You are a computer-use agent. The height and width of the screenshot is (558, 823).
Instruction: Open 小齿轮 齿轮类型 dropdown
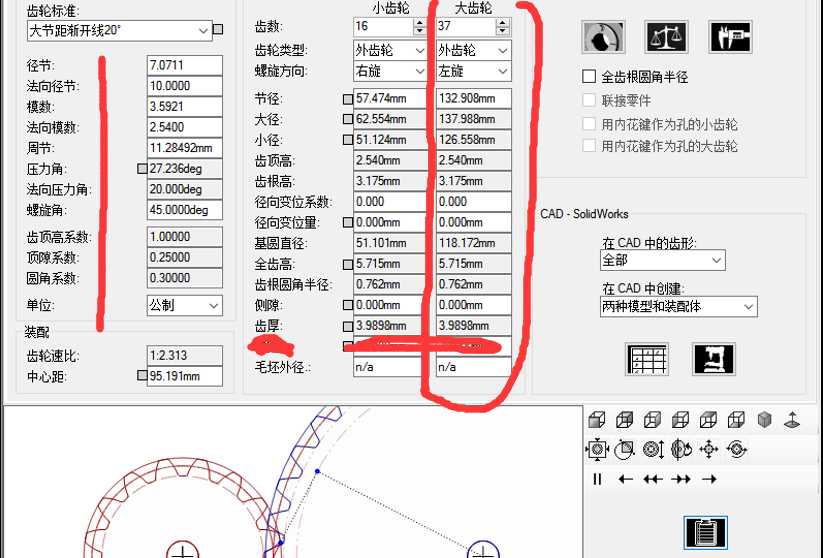coord(390,50)
